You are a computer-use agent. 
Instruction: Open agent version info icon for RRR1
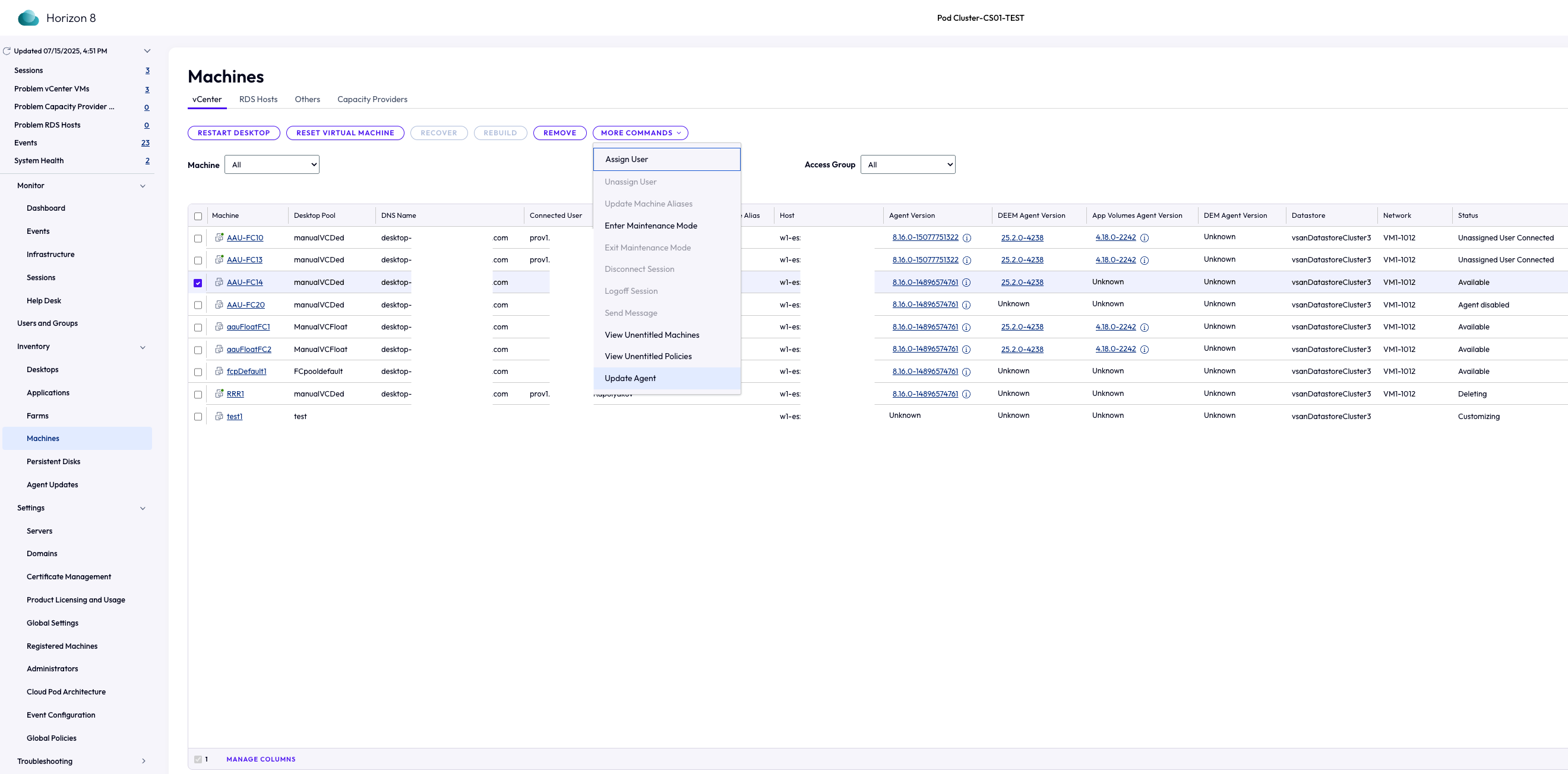(x=966, y=394)
